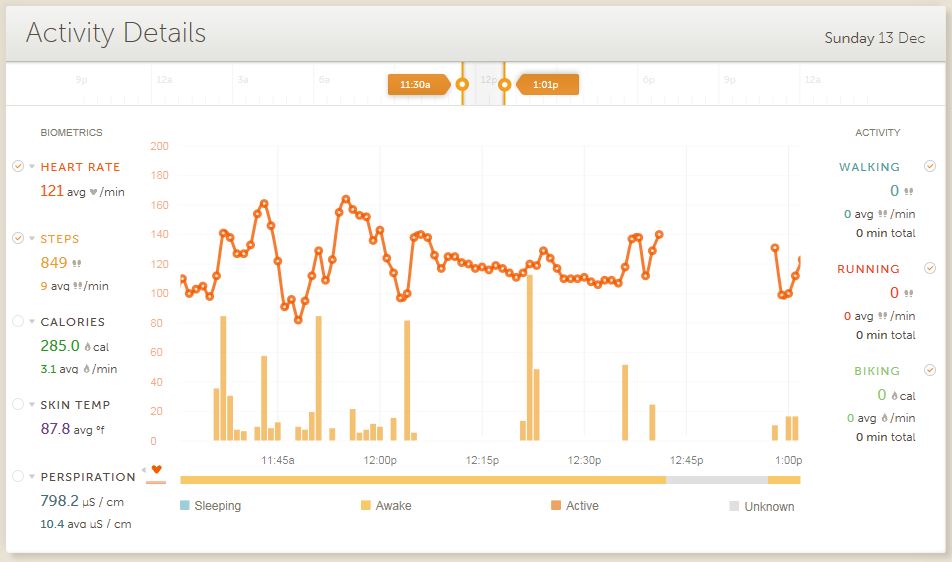The image size is (952, 562).
Task: Click the Awake legend color swatch
Action: coord(366,505)
